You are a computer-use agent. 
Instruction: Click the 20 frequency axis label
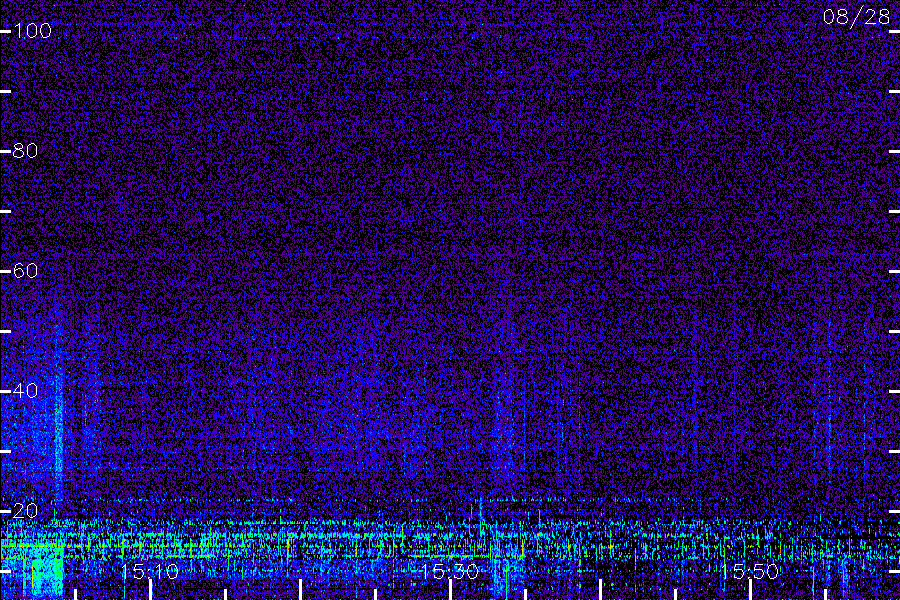[25, 510]
